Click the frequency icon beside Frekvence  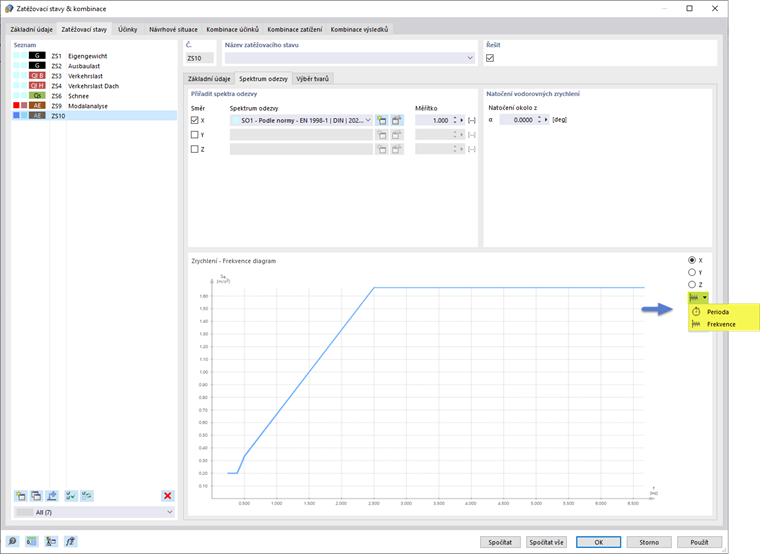(x=696, y=324)
